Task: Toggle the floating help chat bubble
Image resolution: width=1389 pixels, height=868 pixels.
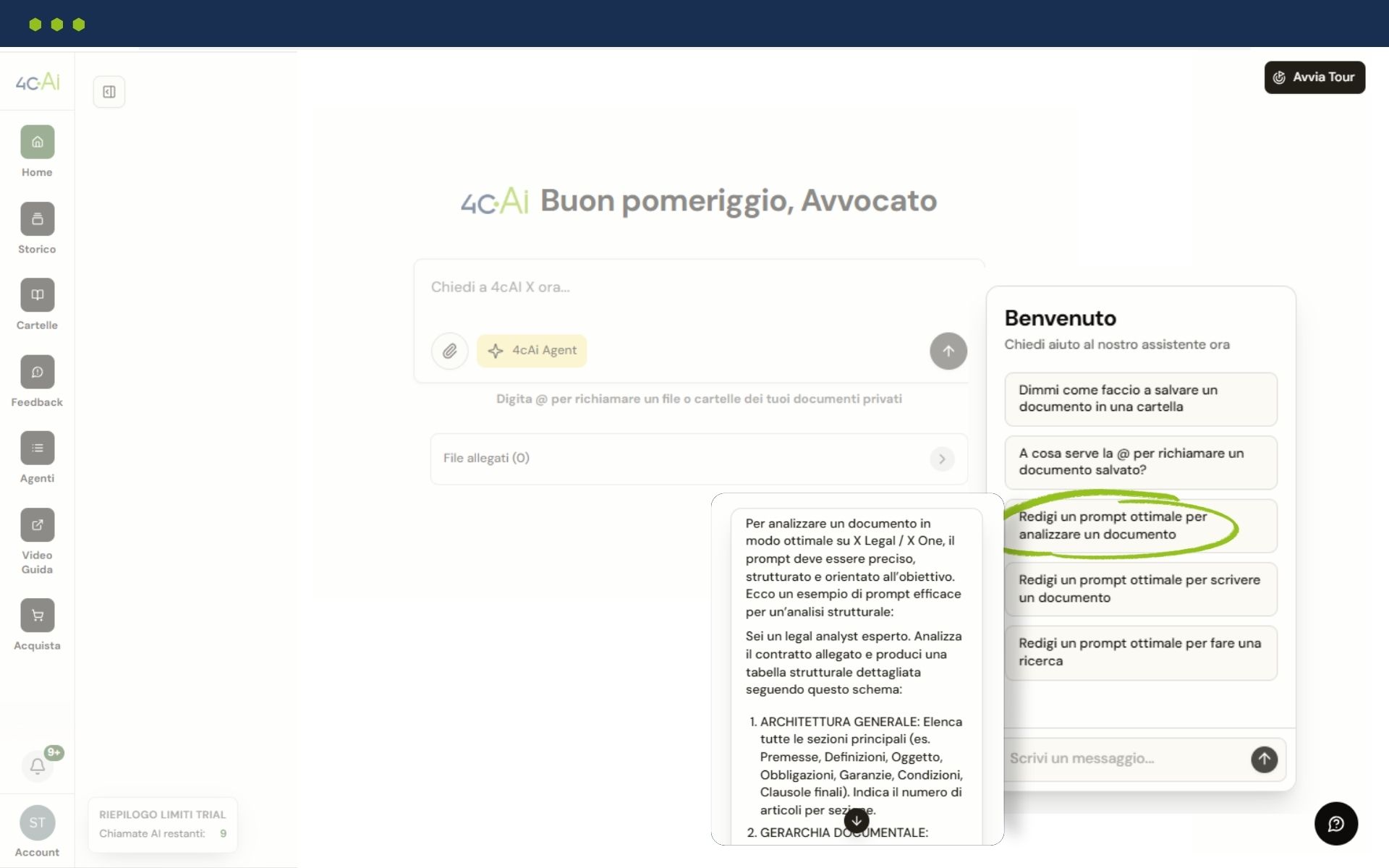Action: point(1335,823)
